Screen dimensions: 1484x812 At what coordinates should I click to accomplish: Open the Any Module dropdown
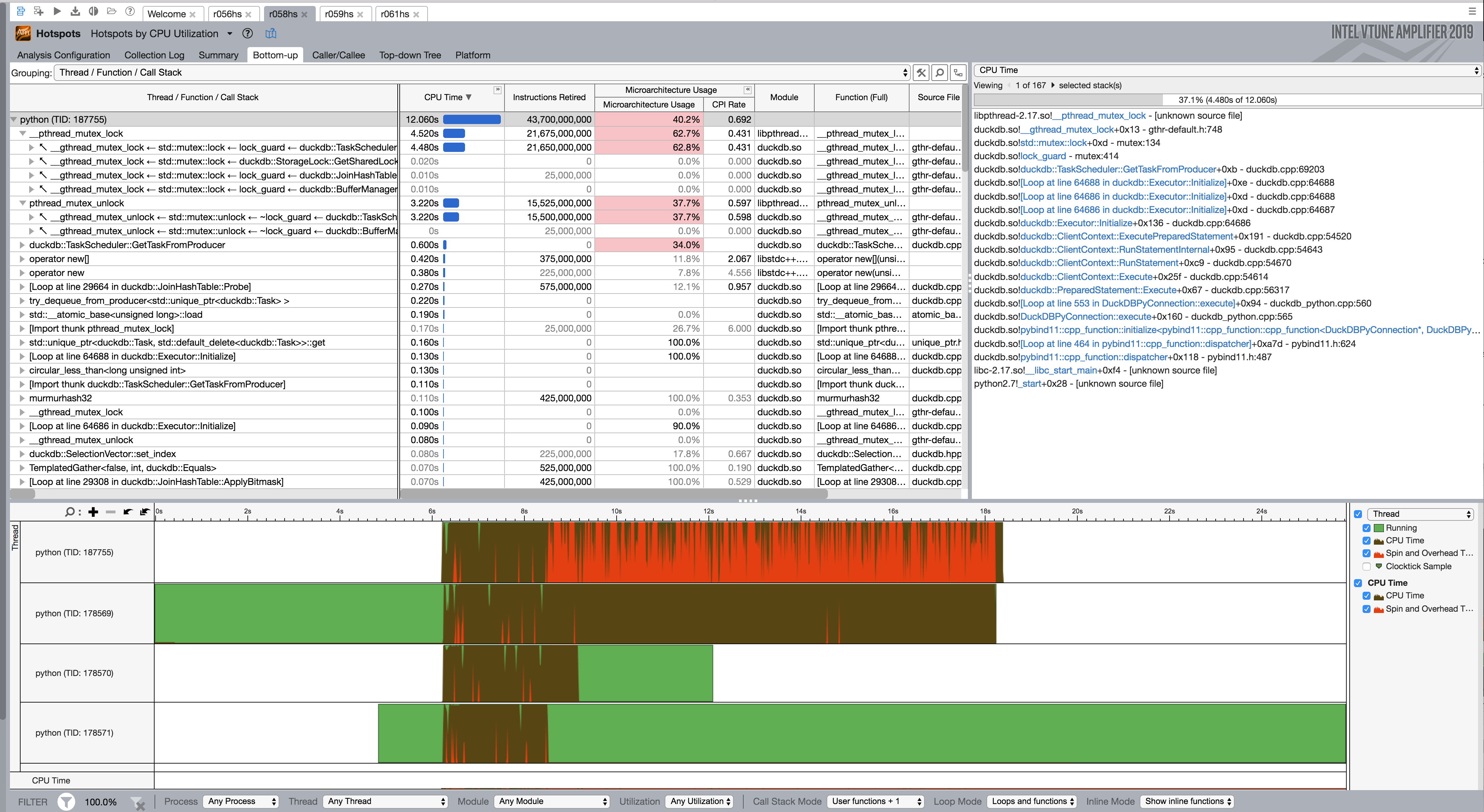(552, 802)
